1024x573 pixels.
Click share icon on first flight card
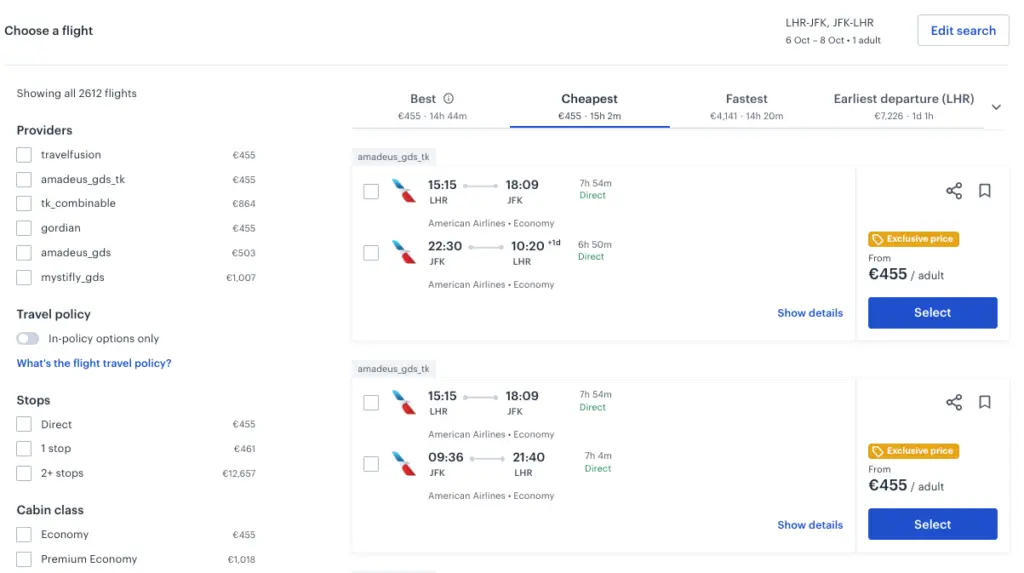pos(954,191)
